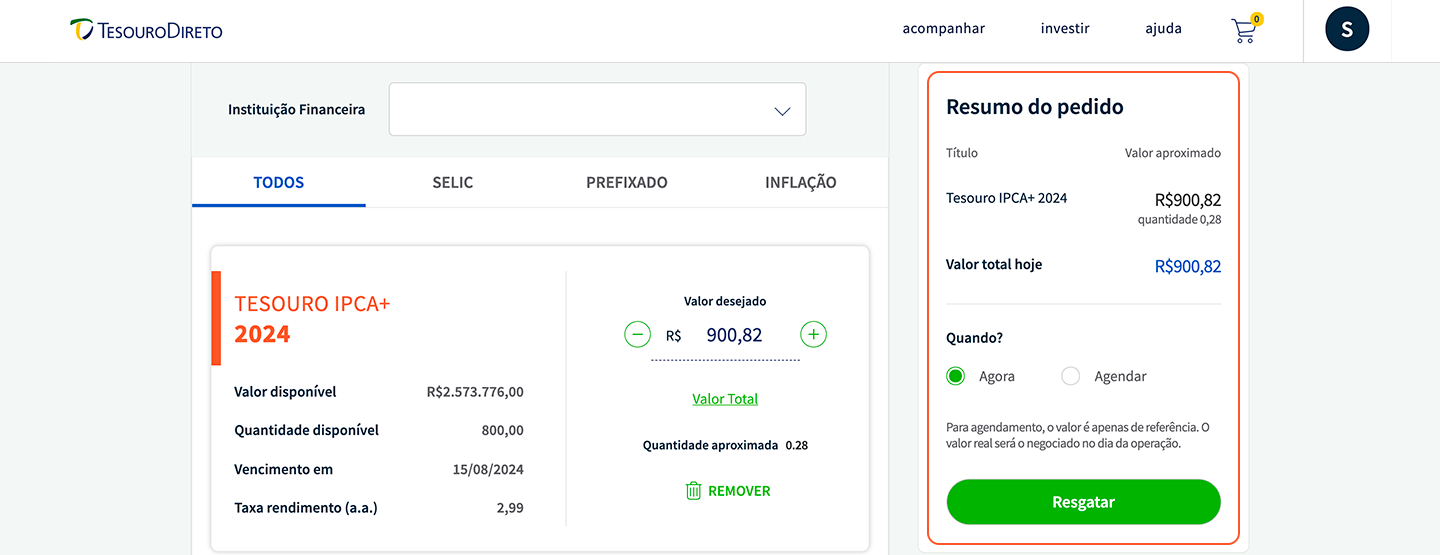This screenshot has width=1440, height=555.
Task: Select the R$2.573.776,00 available value
Action: coord(475,392)
